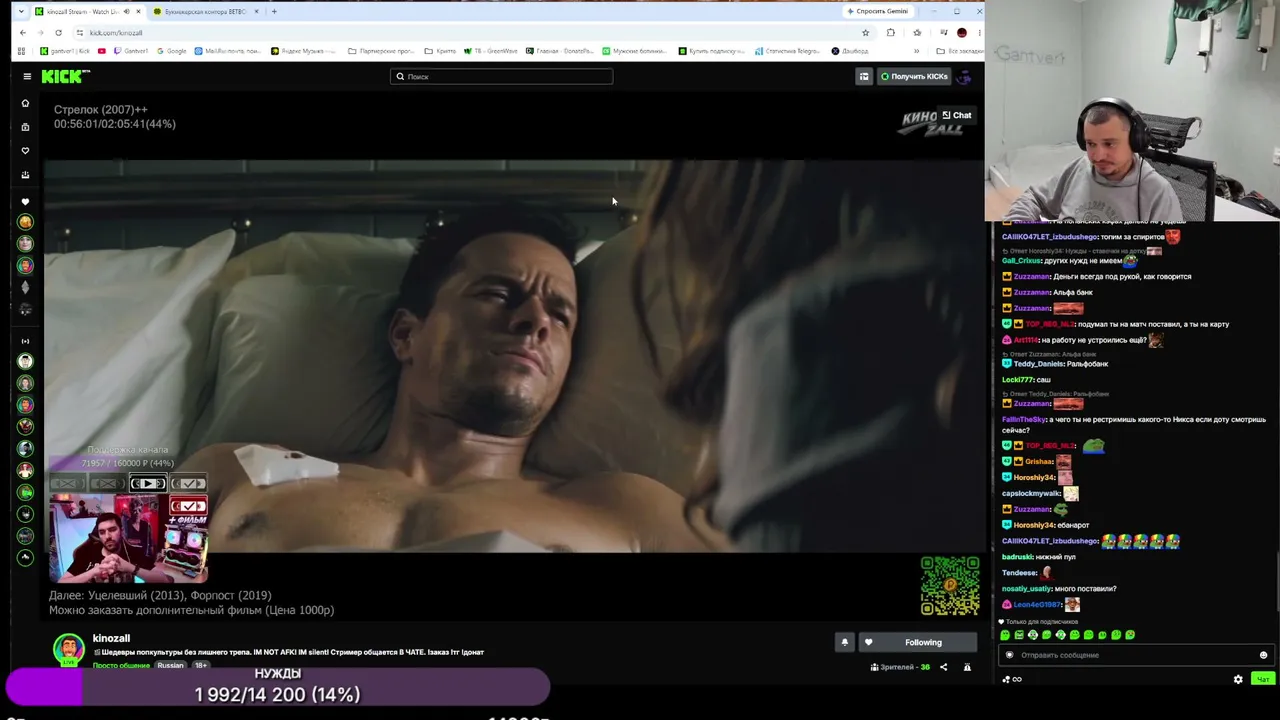Show more bookmarks with the chevron

tap(916, 51)
